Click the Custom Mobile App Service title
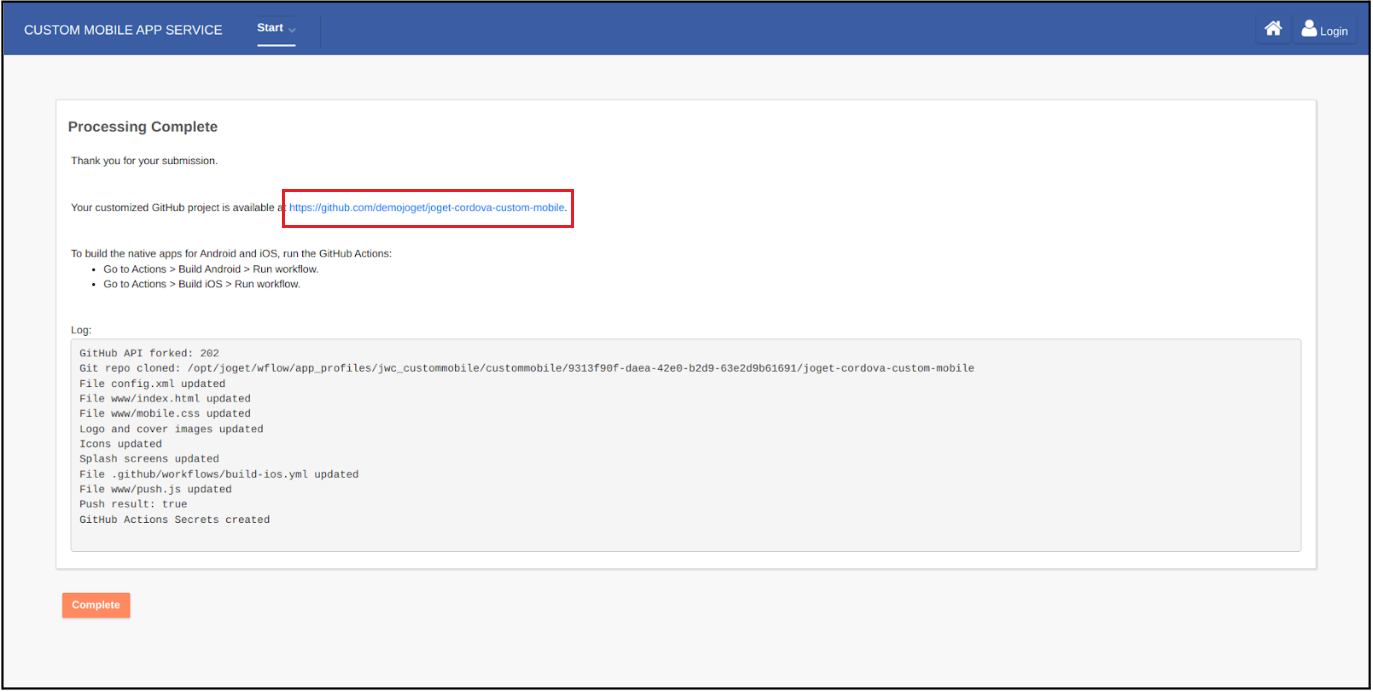Screen dimensions: 1373x692 123,30
